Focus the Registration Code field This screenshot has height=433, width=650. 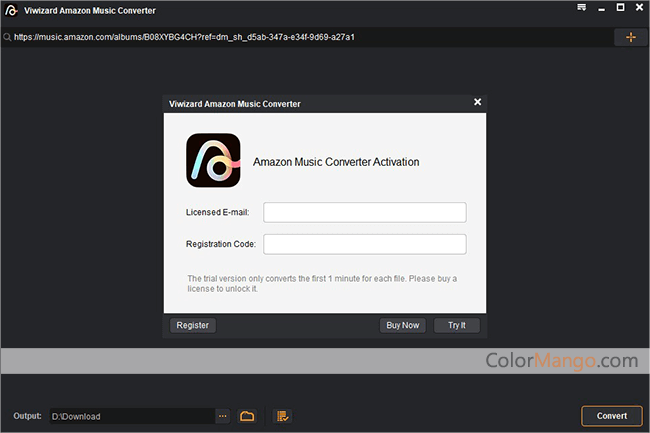[365, 244]
